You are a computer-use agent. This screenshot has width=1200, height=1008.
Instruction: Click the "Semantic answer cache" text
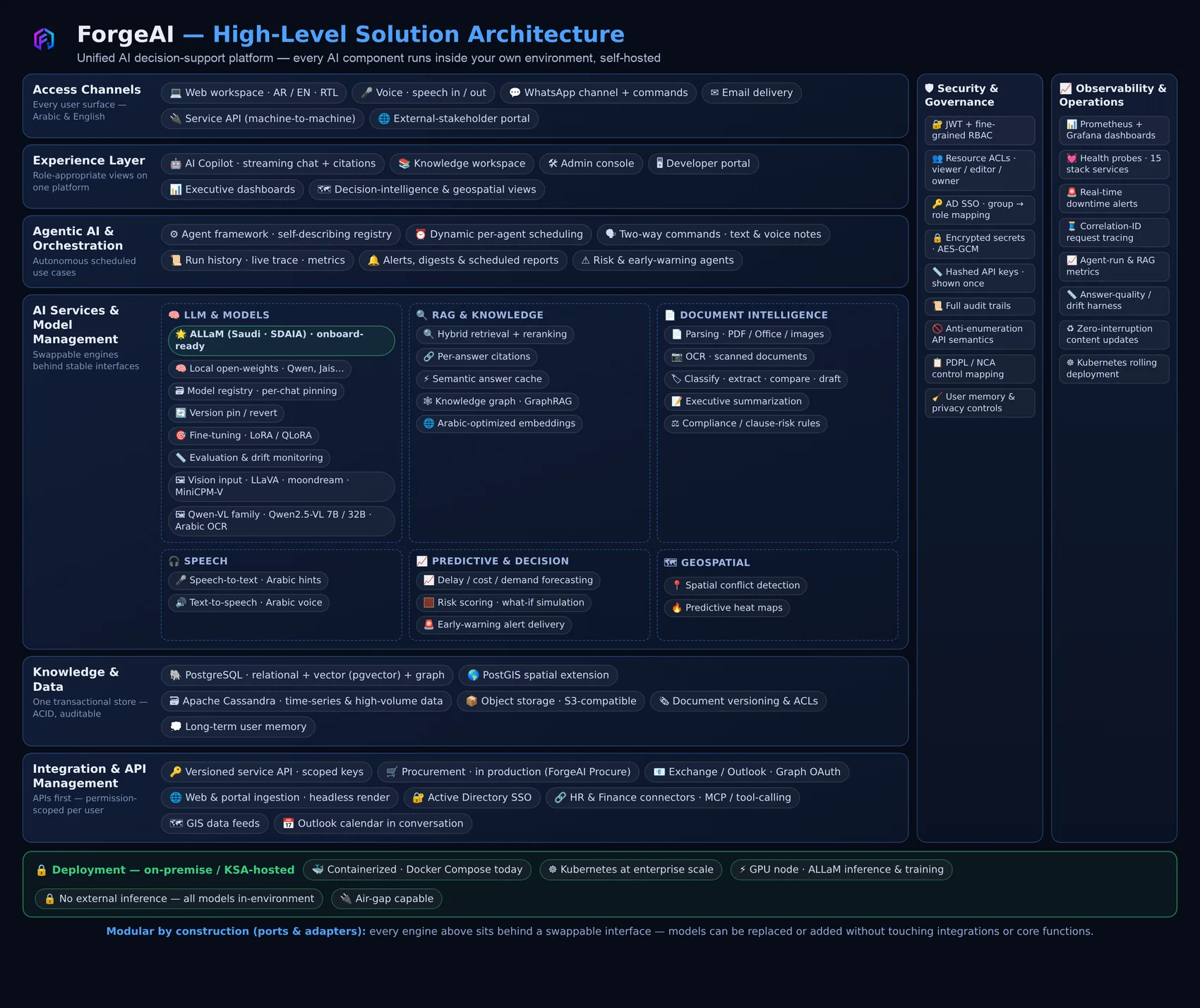(487, 379)
